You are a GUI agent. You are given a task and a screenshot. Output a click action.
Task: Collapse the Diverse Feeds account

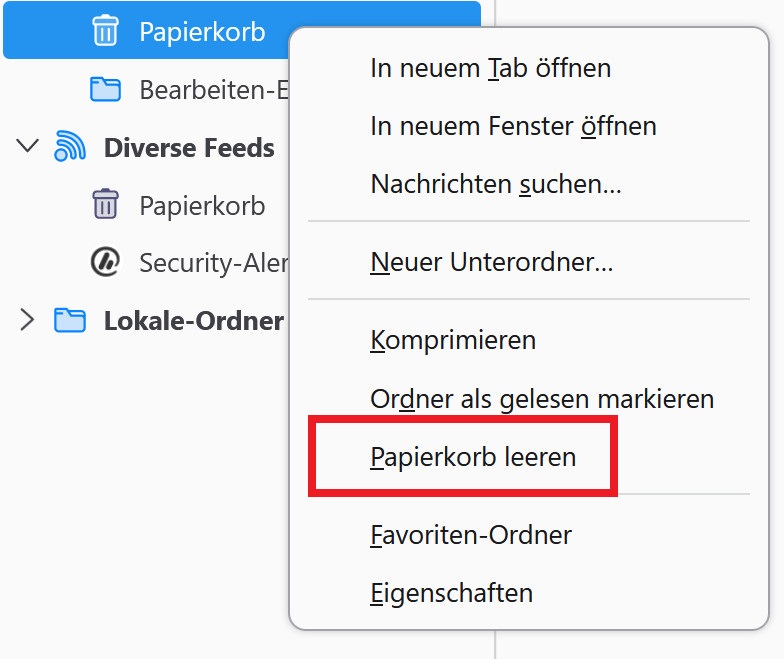click(27, 146)
